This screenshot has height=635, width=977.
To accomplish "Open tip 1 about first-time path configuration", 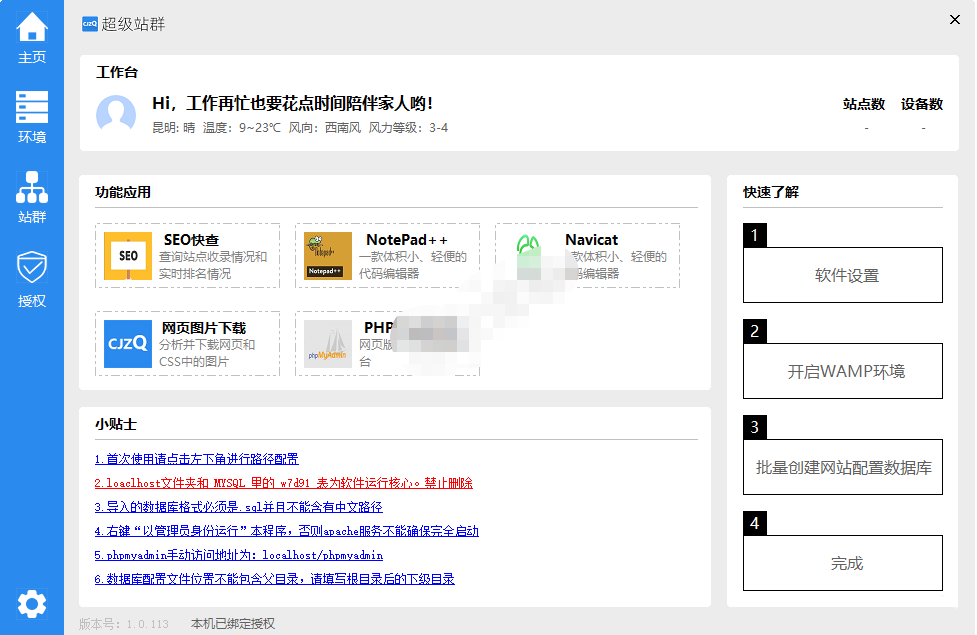I will 196,459.
